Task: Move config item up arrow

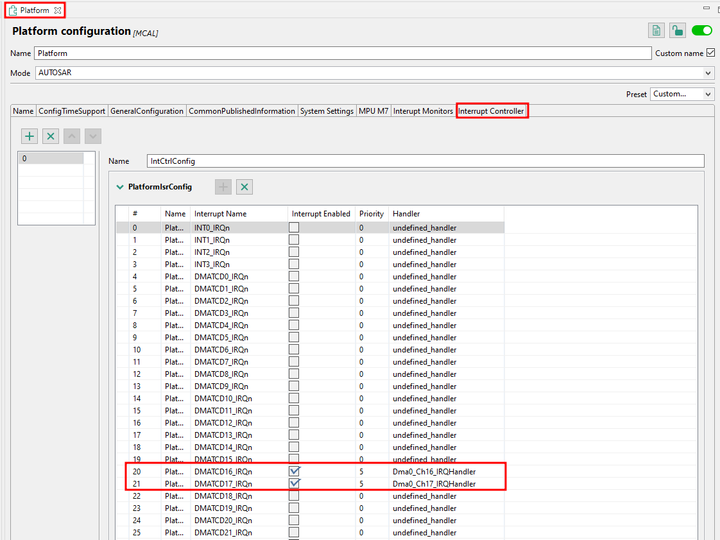Action: (x=72, y=136)
